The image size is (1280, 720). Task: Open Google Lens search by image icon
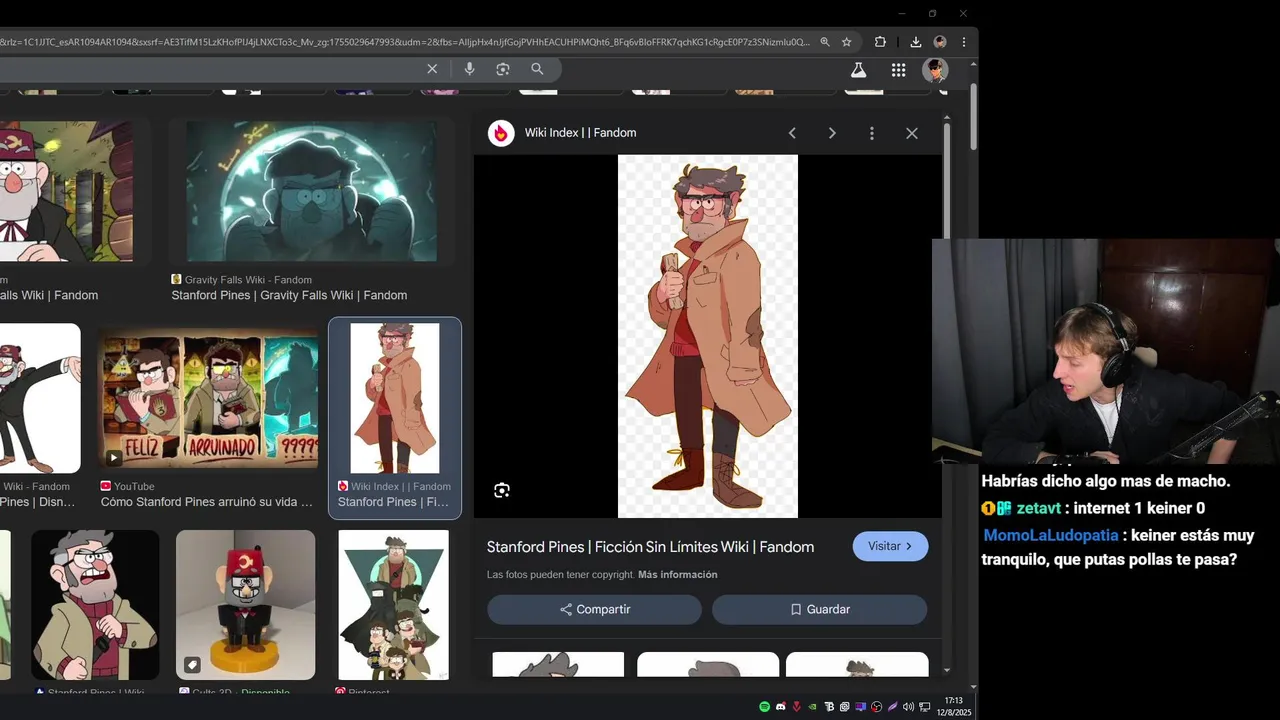(x=503, y=69)
